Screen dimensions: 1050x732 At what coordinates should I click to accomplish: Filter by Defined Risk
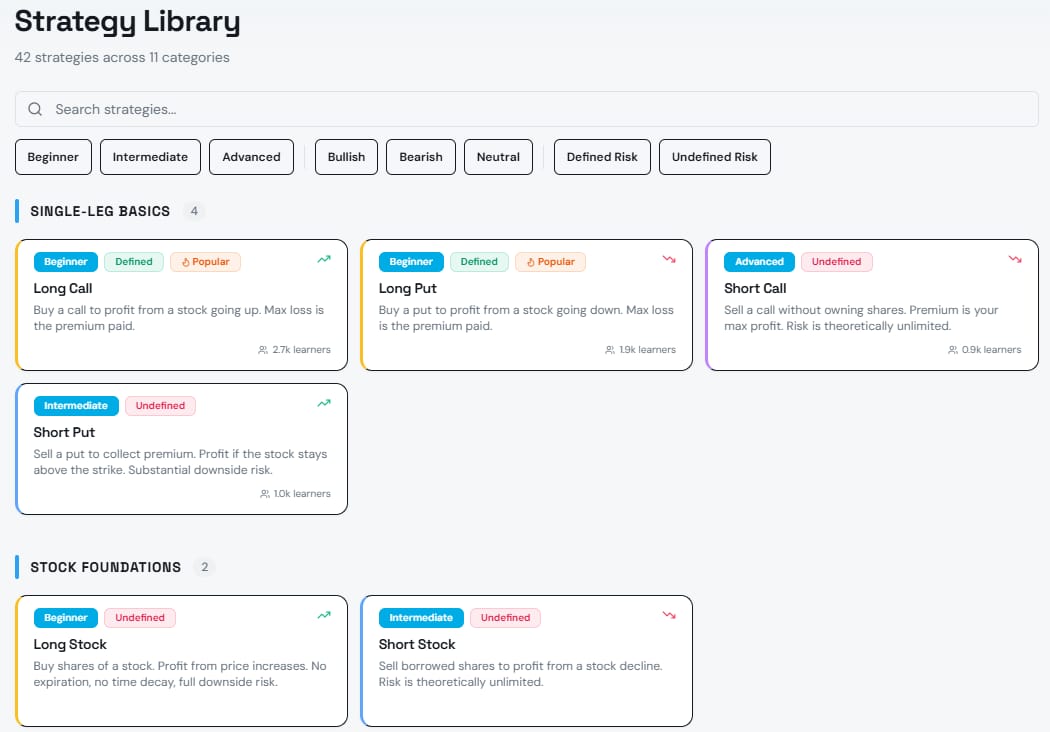602,157
